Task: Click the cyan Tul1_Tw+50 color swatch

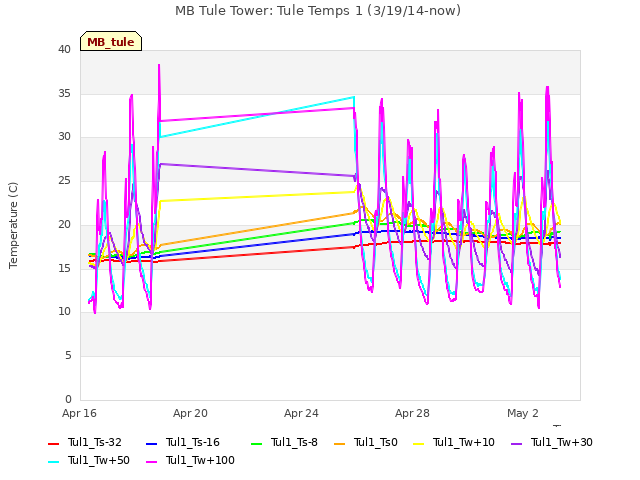Action: [x=53, y=461]
